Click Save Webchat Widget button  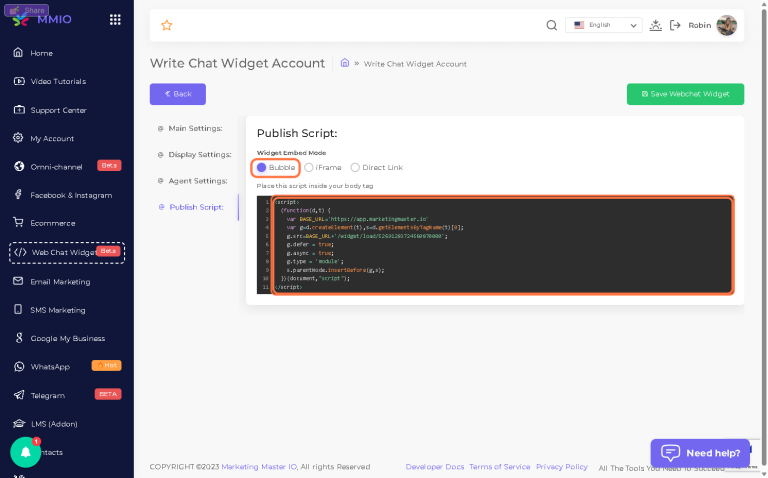click(685, 94)
